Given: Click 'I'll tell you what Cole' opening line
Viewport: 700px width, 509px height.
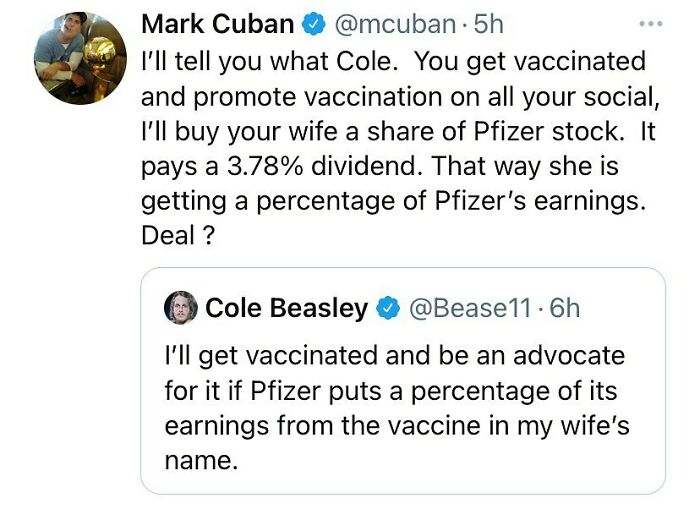Looking at the screenshot, I should click(269, 61).
